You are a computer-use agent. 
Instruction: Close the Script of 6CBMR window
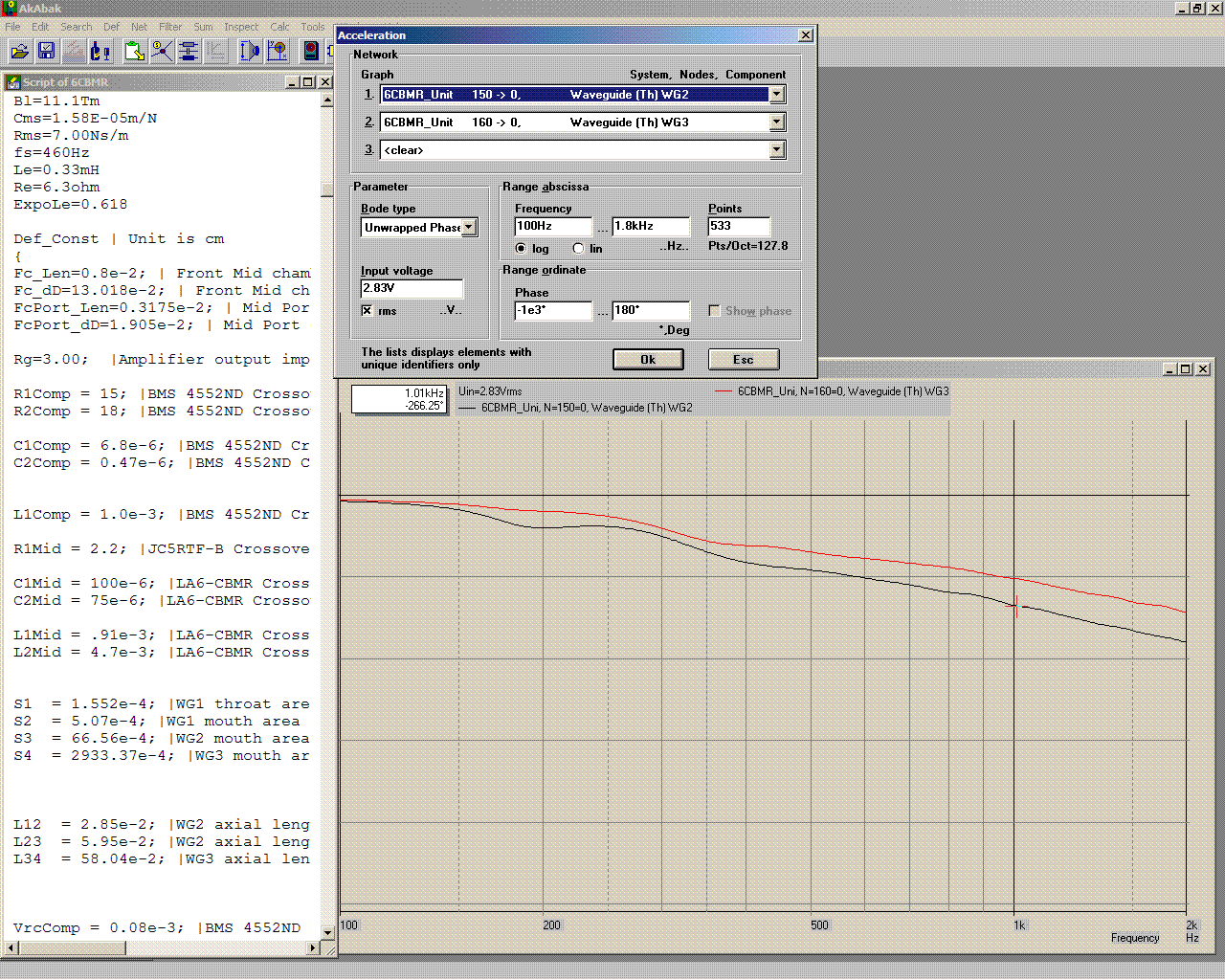point(325,82)
